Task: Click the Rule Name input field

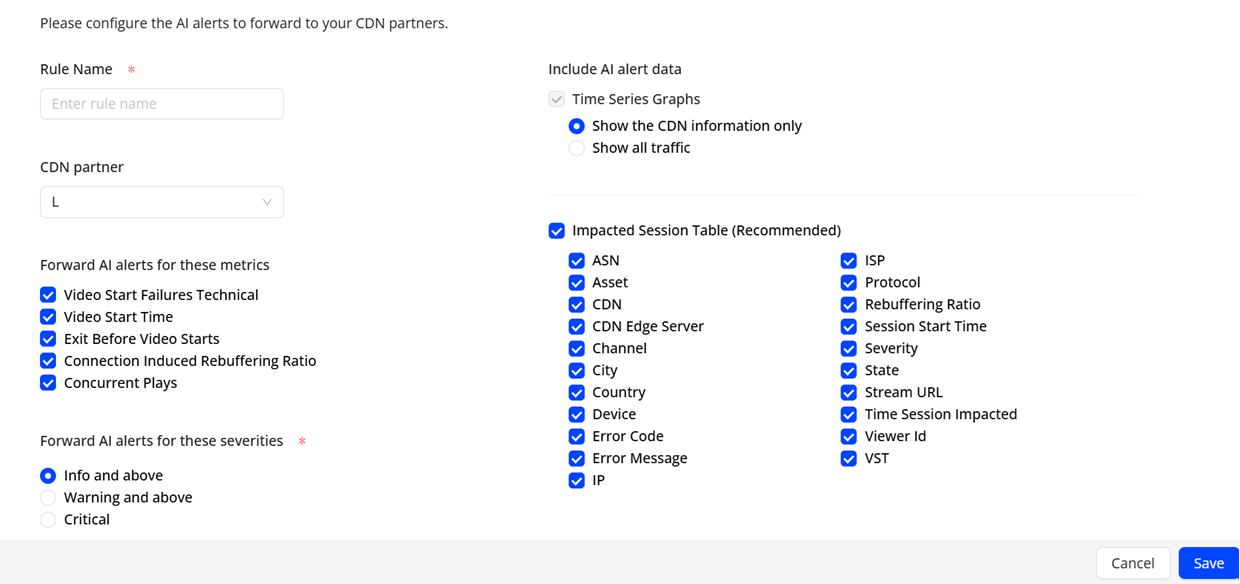Action: [161, 104]
